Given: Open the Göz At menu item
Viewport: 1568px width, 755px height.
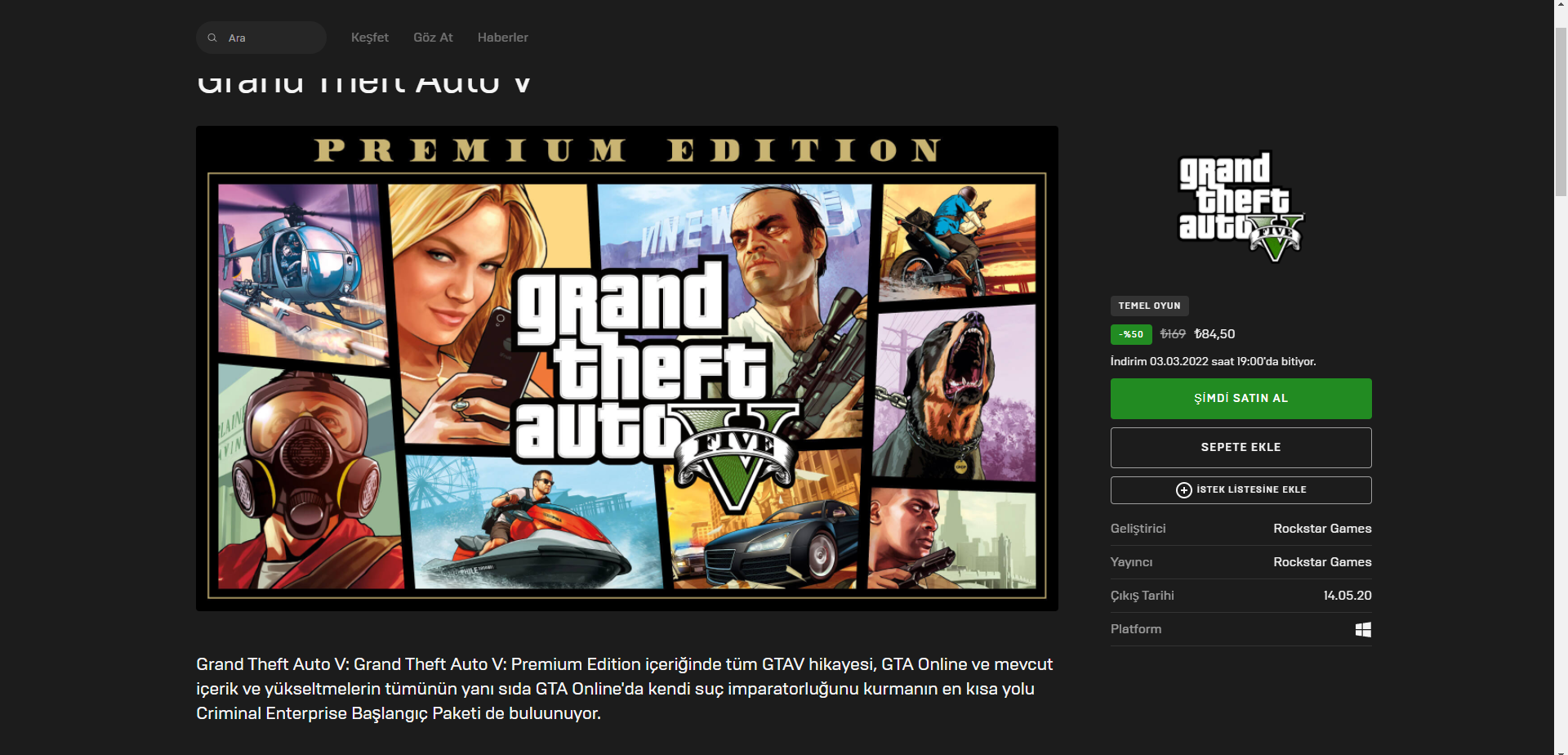Looking at the screenshot, I should point(433,38).
